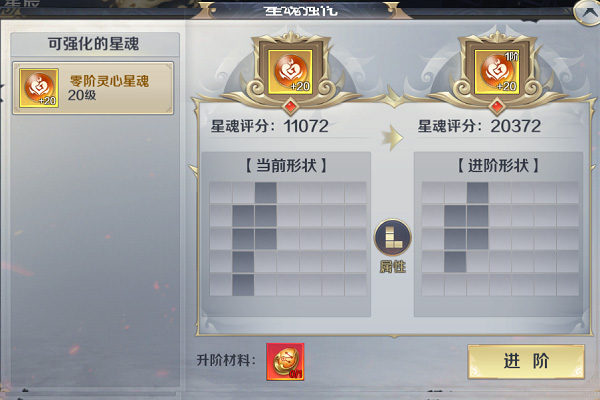Open the red 升阶材料 upgrade material item

285,362
